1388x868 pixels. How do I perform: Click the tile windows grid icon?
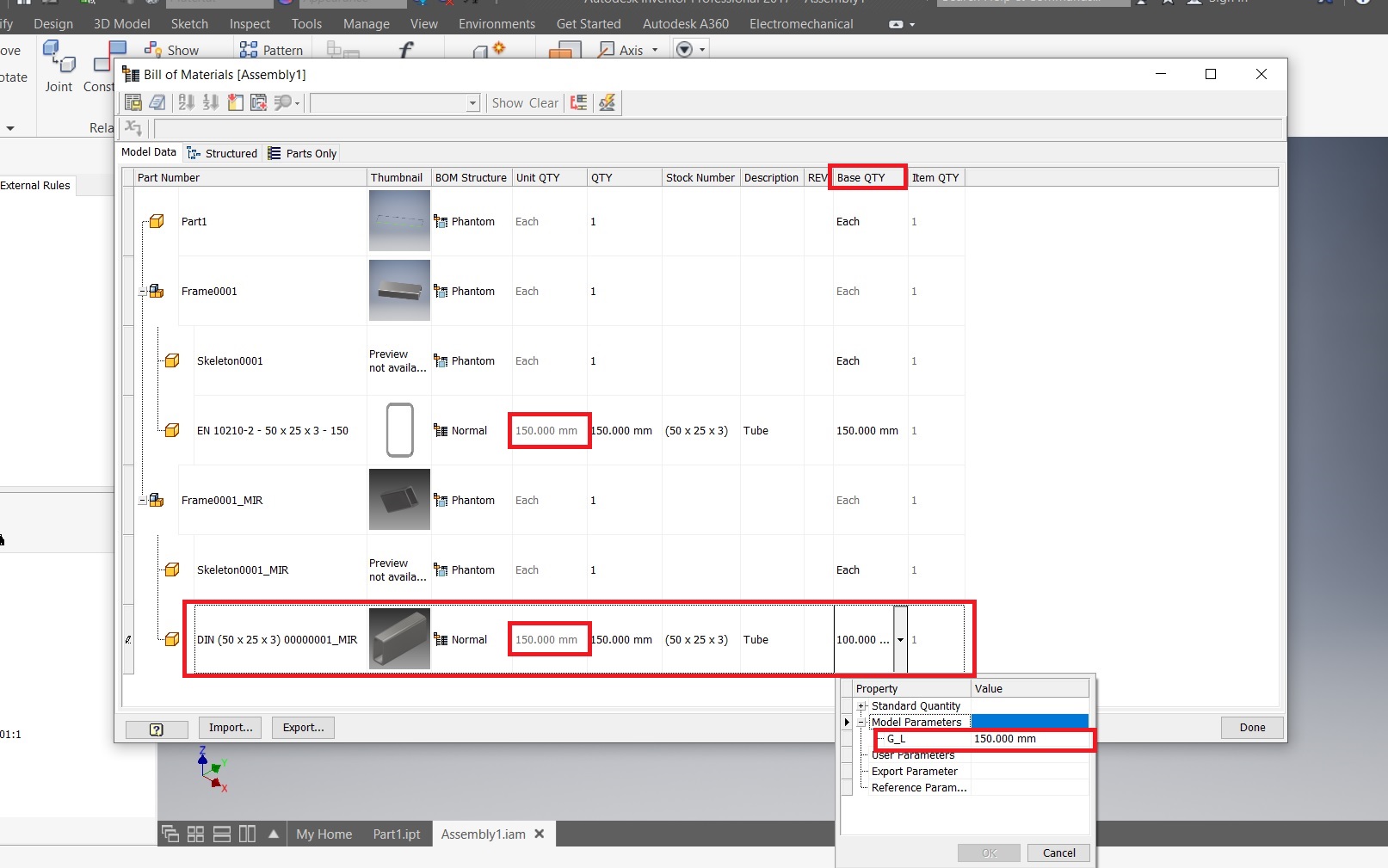pyautogui.click(x=195, y=834)
